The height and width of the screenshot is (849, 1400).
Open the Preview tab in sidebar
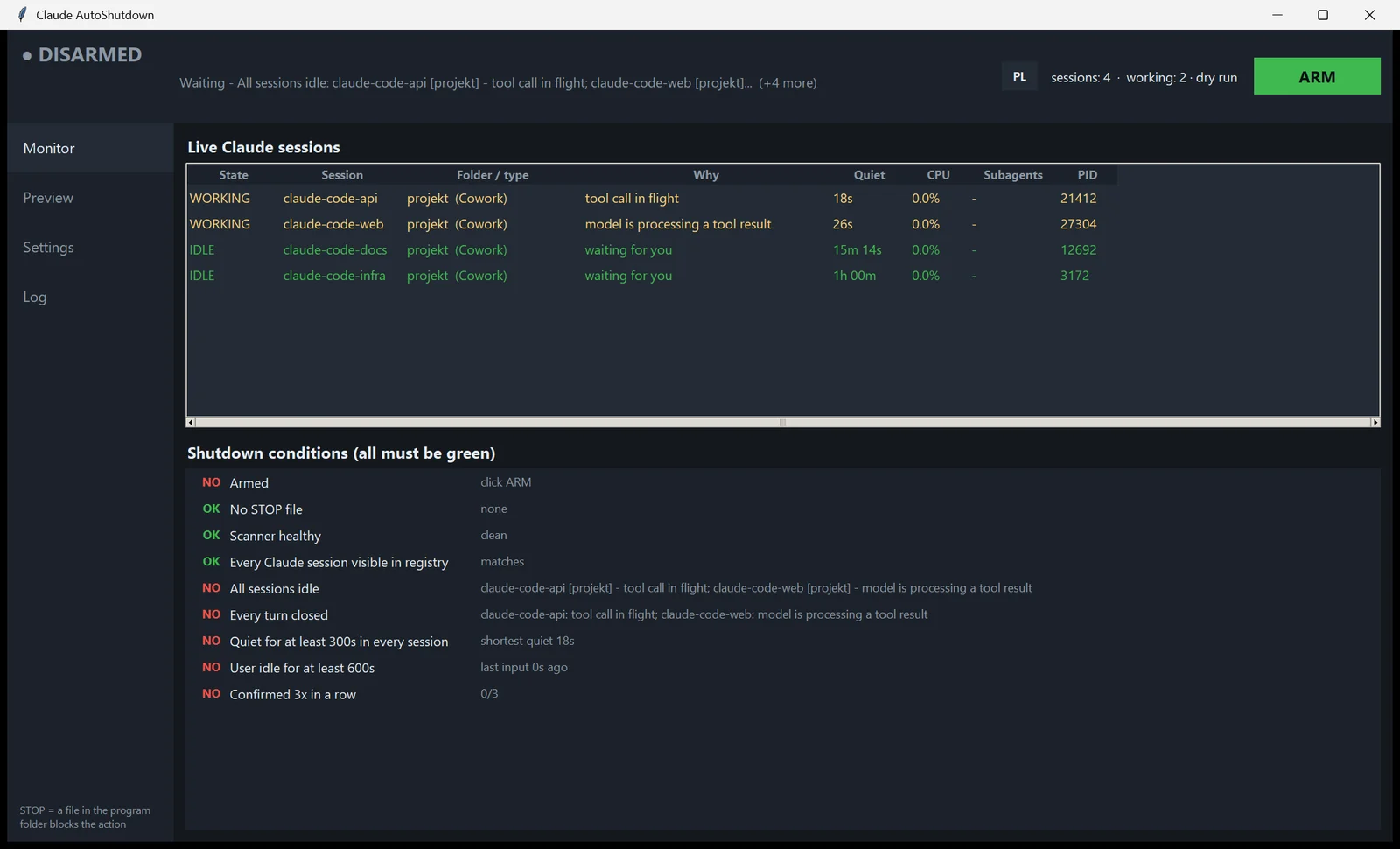90,198
